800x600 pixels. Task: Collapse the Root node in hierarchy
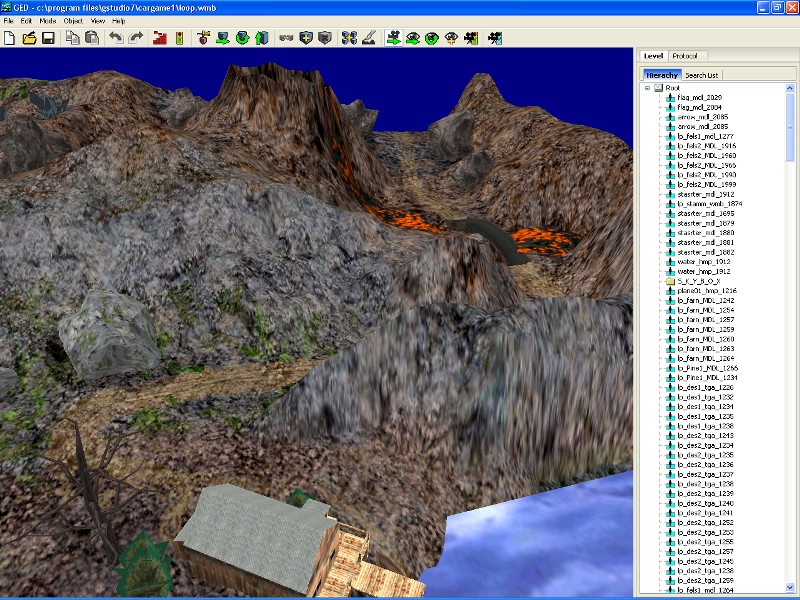[647, 88]
